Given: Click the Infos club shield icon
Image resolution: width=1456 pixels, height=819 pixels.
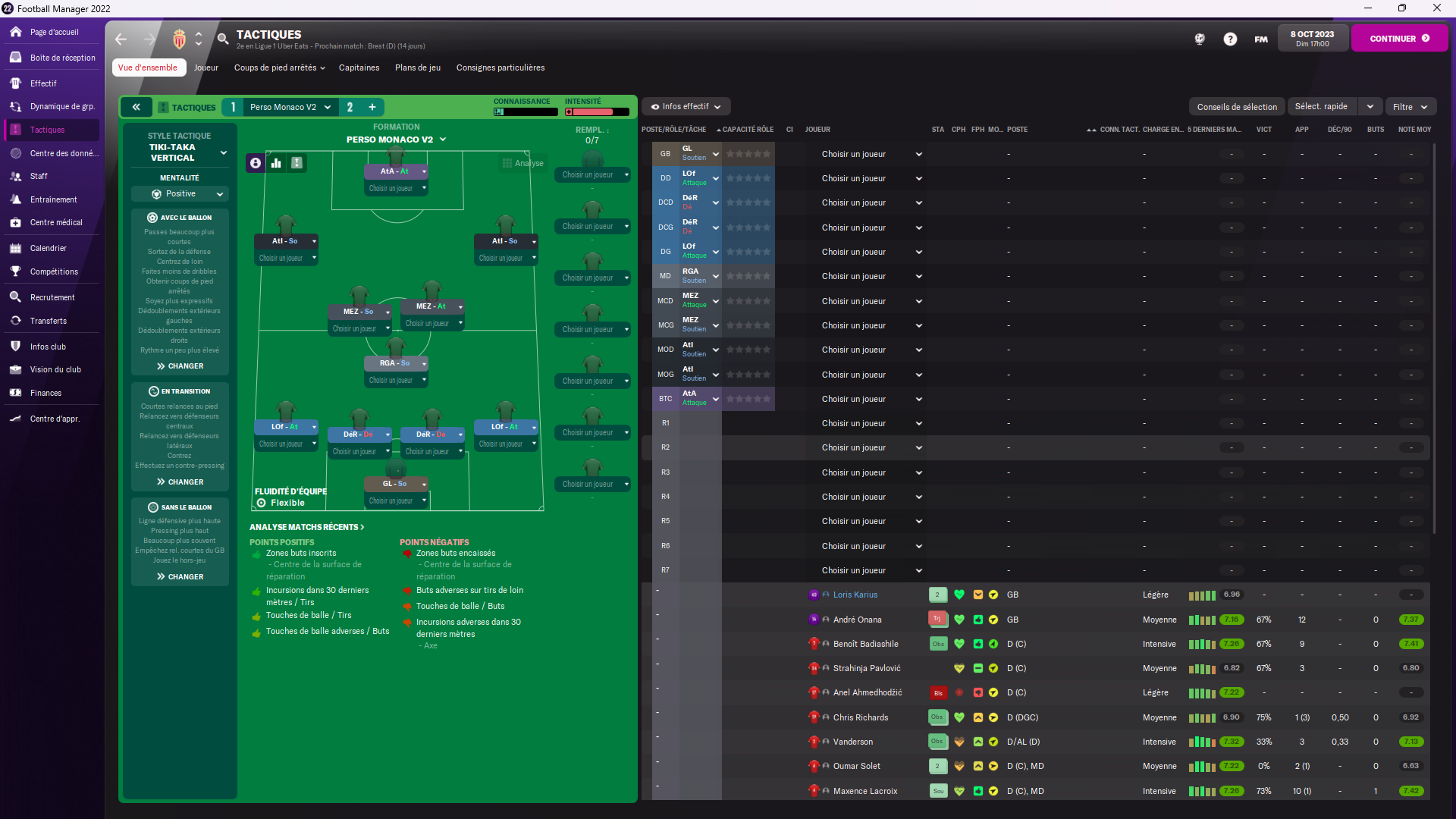Looking at the screenshot, I should click(16, 347).
